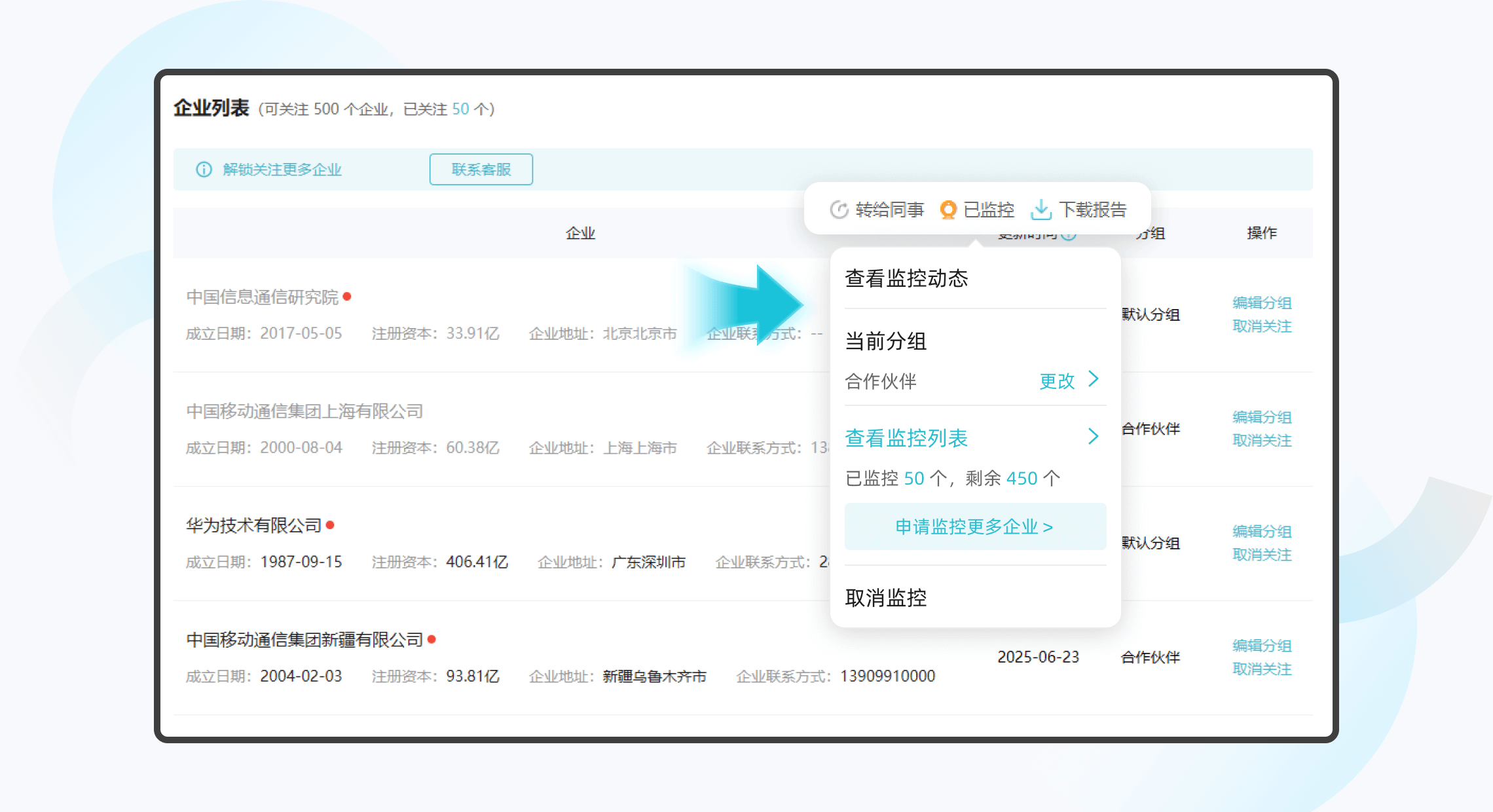Click 编辑分组 for 中国信息通信研究院

click(x=1262, y=303)
